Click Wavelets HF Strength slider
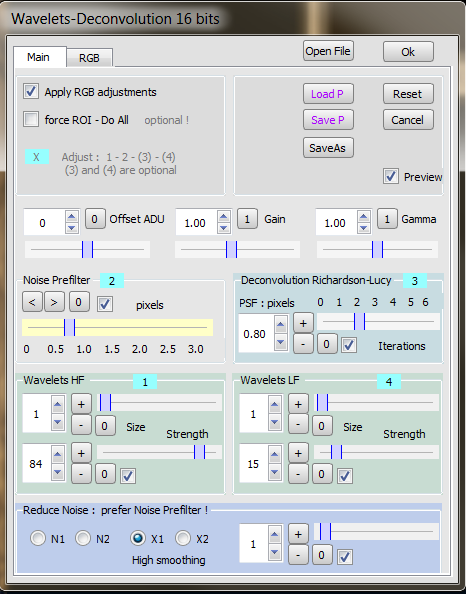Screen dimensions: 466x594 coord(160,452)
